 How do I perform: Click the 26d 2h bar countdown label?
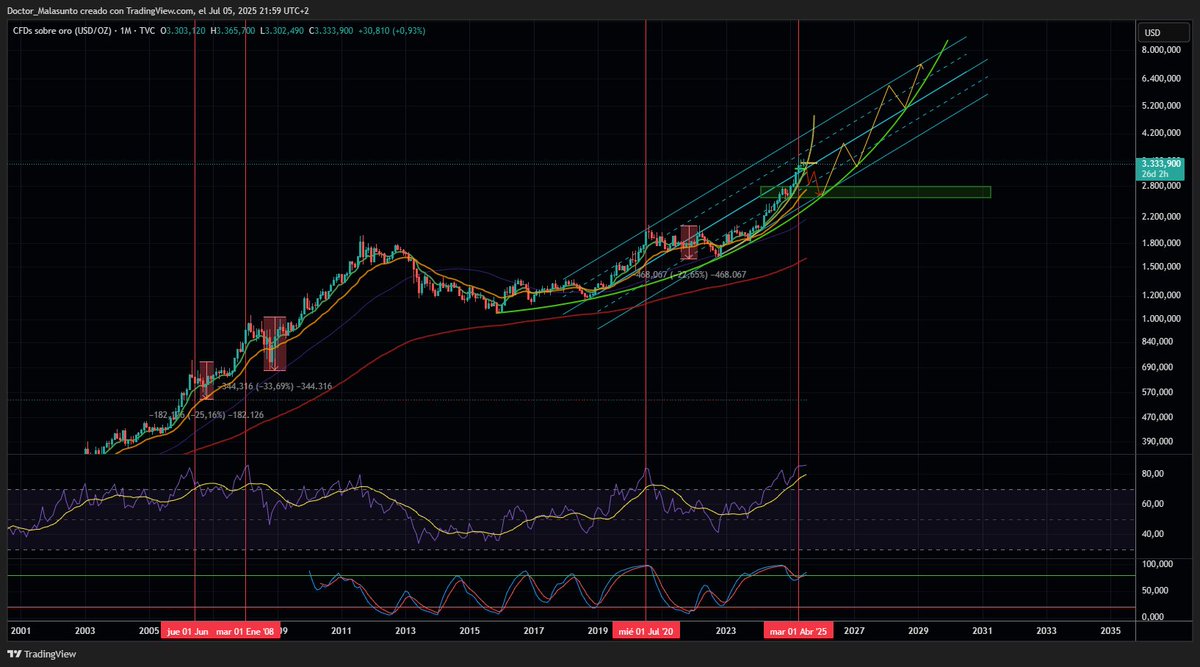pyautogui.click(x=1162, y=173)
